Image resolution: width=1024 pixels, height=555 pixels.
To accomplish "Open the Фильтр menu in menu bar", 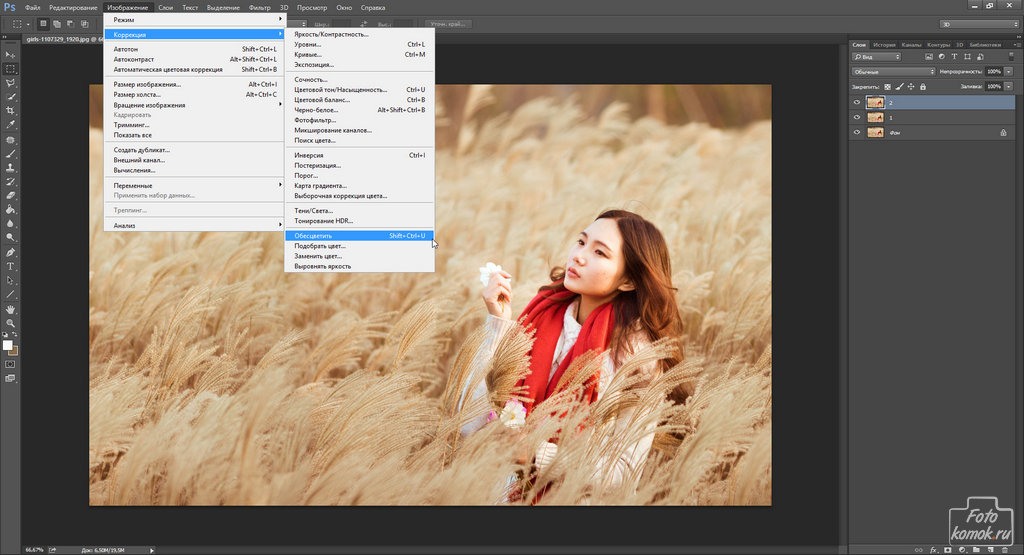I will (258, 7).
